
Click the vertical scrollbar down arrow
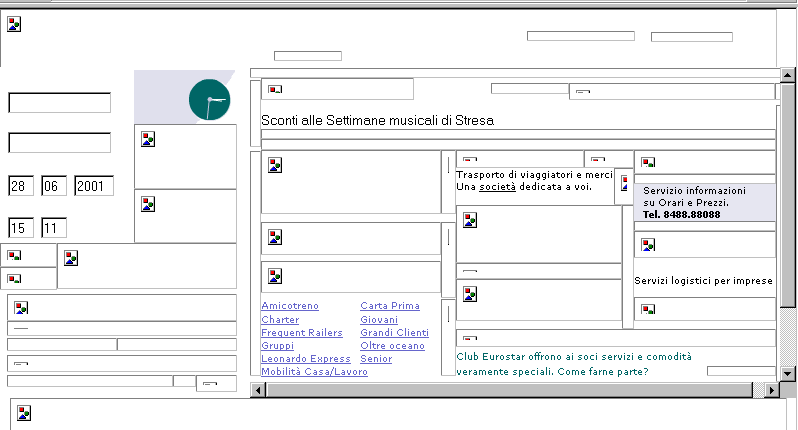[787, 374]
